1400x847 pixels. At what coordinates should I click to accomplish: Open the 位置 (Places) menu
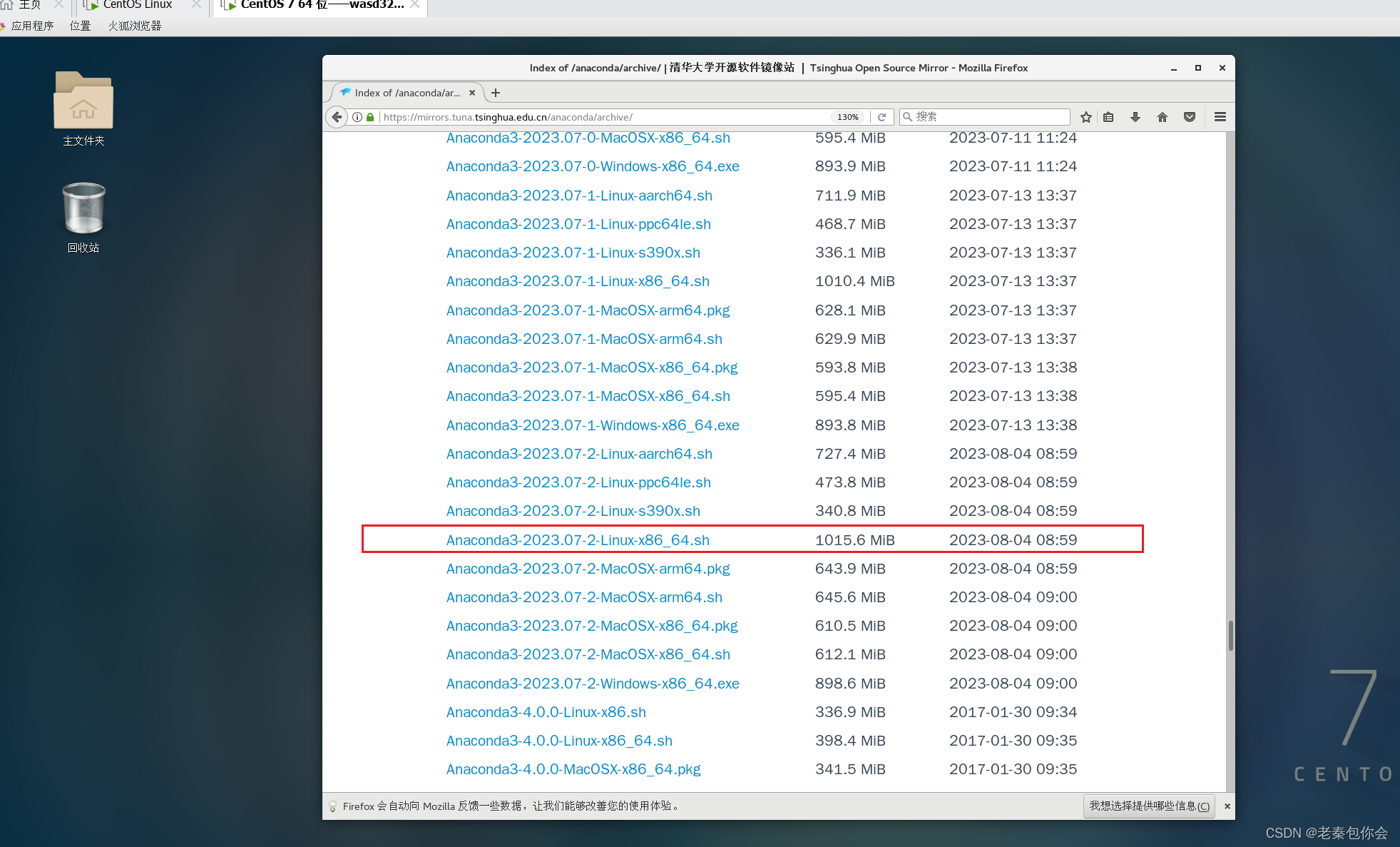coord(80,26)
